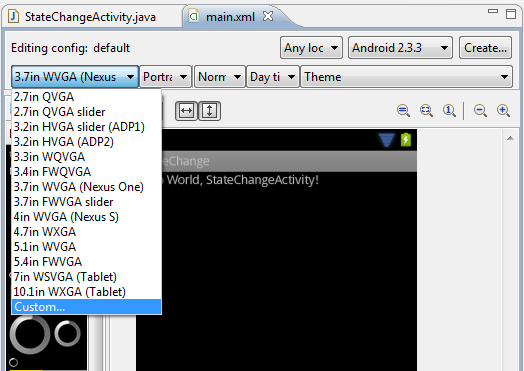Screen dimensions: 524x371
Task: Click the large progress bar widget in palette
Action: tap(29, 334)
